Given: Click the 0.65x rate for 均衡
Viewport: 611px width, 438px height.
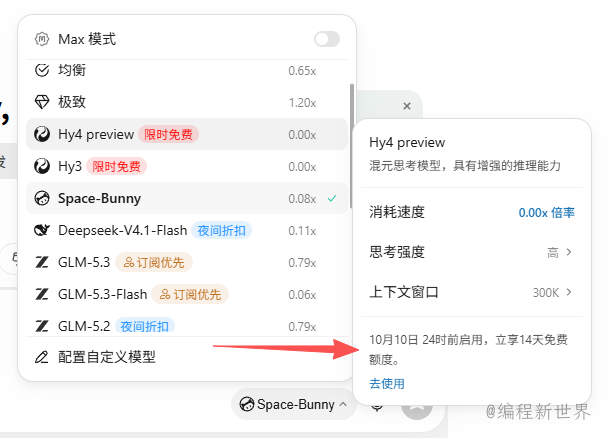Looking at the screenshot, I should pyautogui.click(x=302, y=71).
